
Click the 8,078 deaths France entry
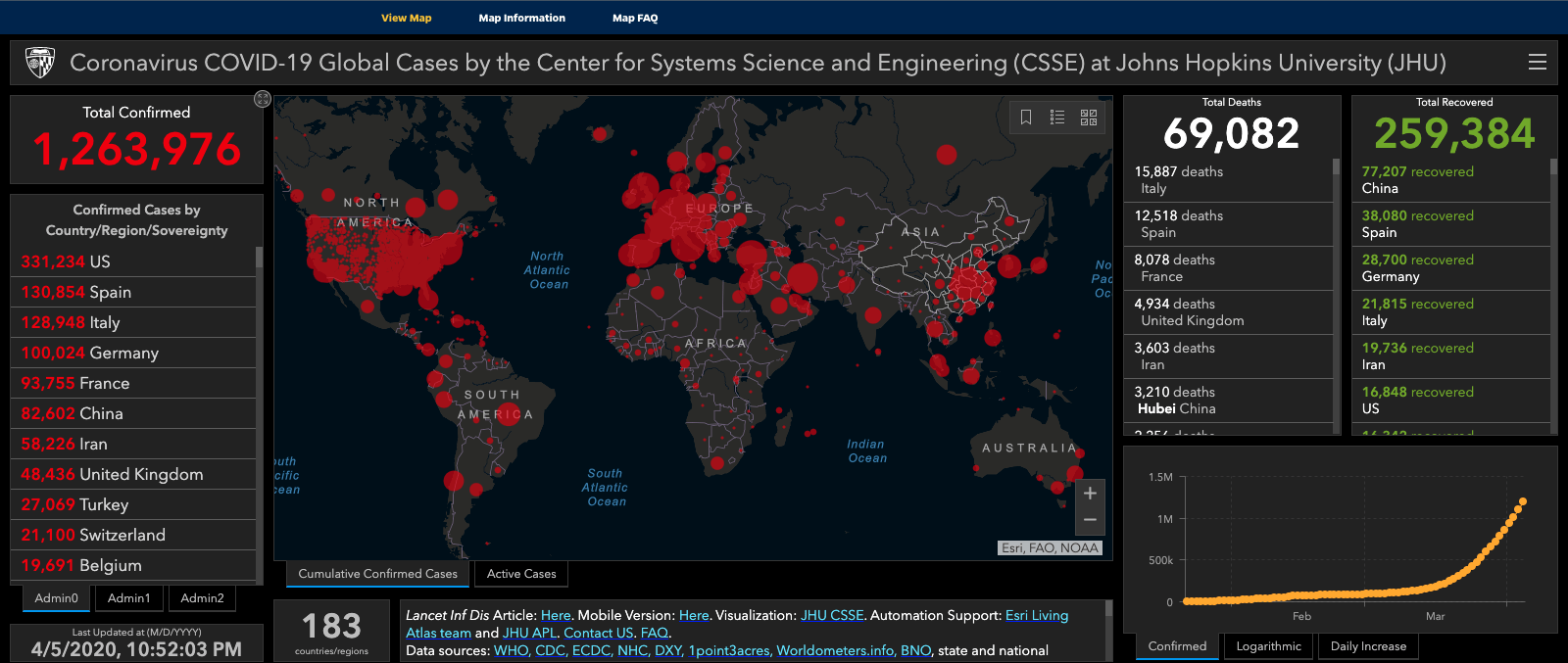coord(1228,268)
